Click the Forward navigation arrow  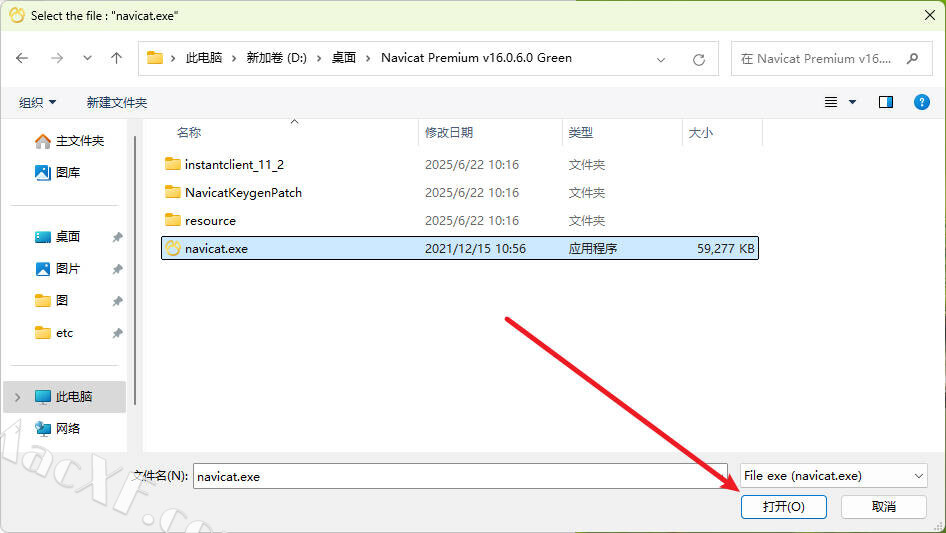tap(57, 58)
